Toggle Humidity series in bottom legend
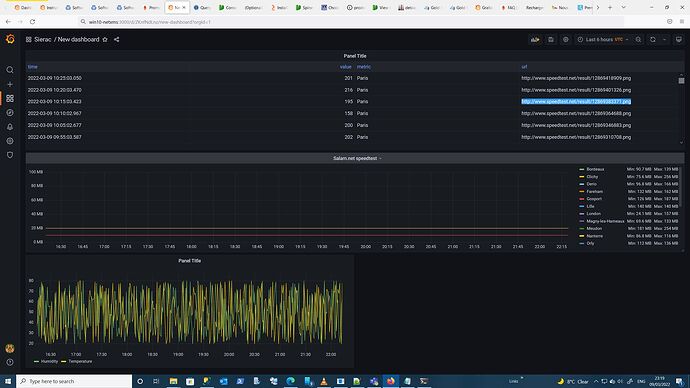This screenshot has width=690, height=388. tap(49, 361)
